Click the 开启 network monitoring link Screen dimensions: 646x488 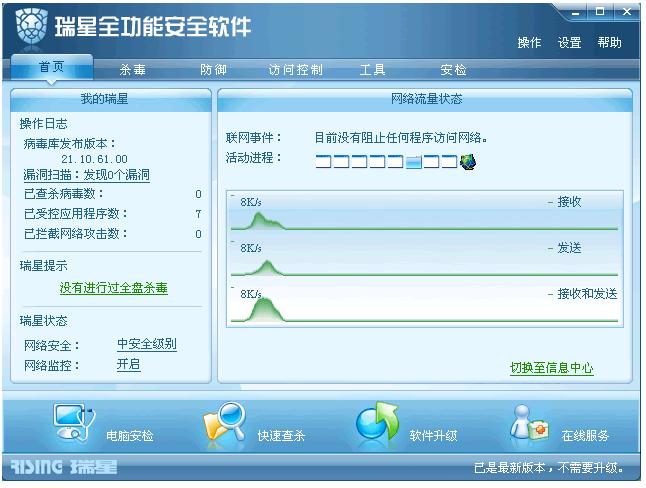(x=129, y=364)
